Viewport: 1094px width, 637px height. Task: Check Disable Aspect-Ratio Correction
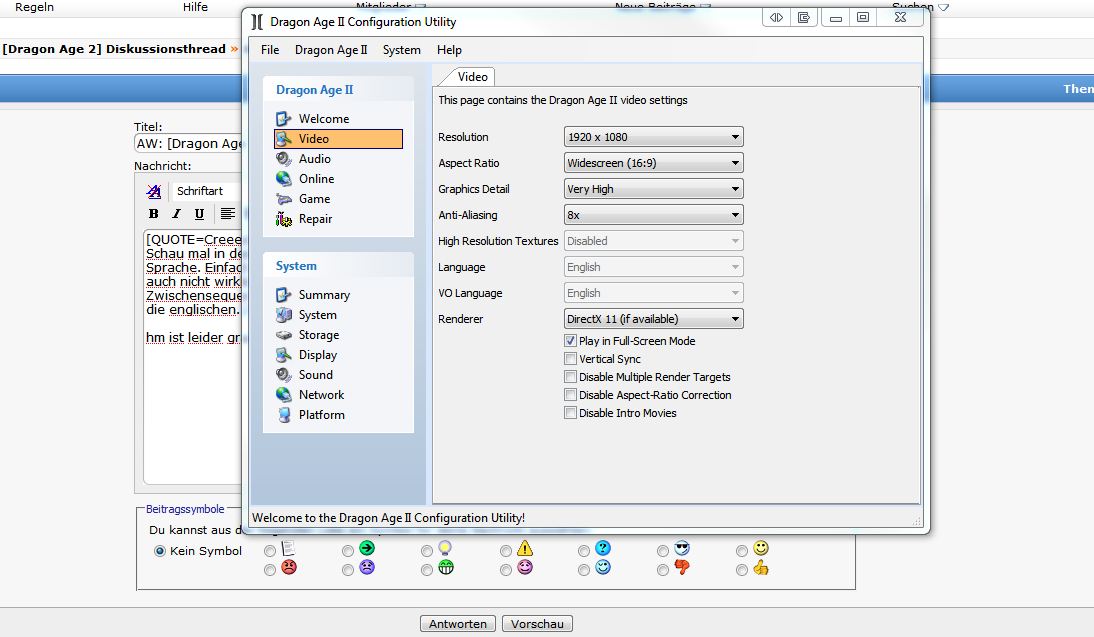[x=570, y=395]
